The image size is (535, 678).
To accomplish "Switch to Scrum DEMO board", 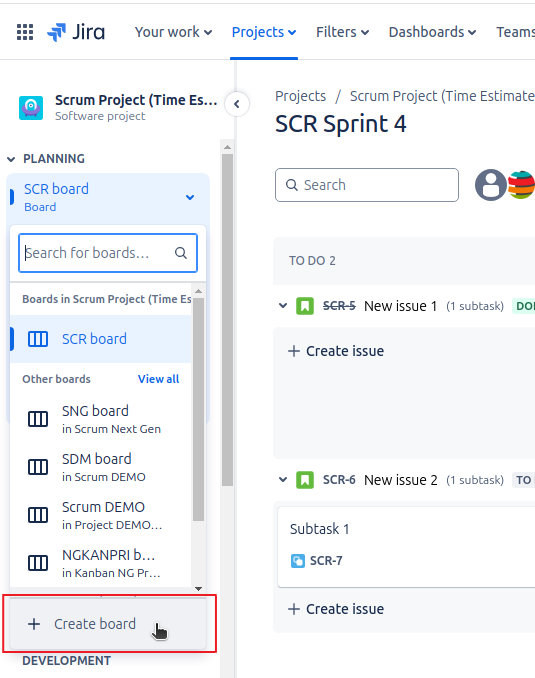I will [x=101, y=515].
